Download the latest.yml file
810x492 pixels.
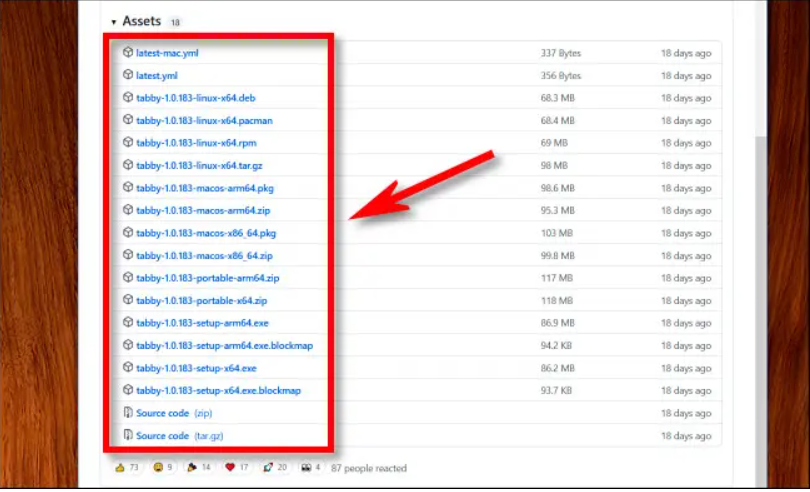pyautogui.click(x=157, y=75)
